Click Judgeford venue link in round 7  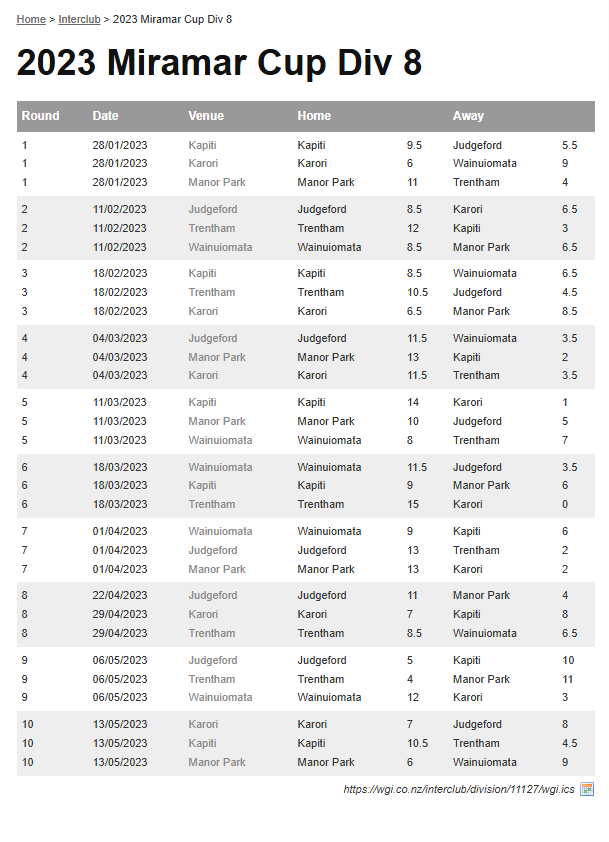[x=213, y=550]
